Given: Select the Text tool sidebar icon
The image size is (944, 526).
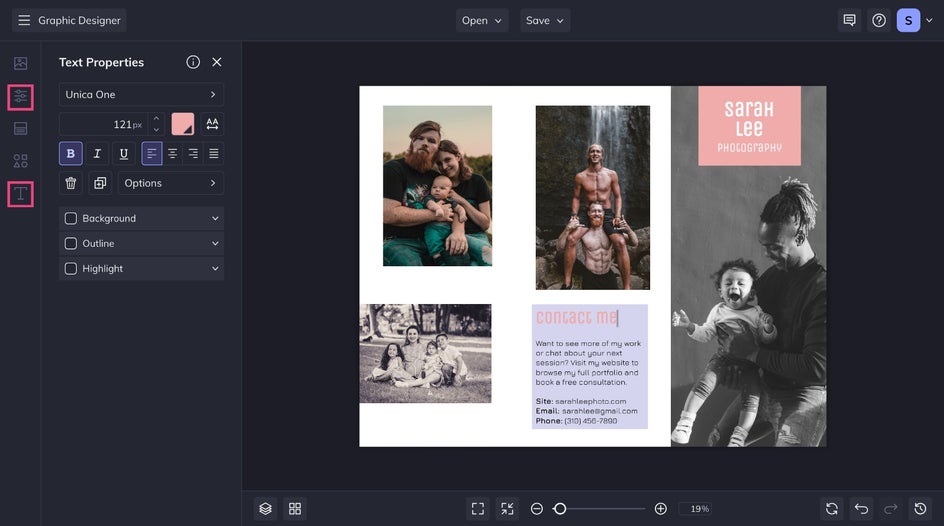Looking at the screenshot, I should pyautogui.click(x=20, y=194).
